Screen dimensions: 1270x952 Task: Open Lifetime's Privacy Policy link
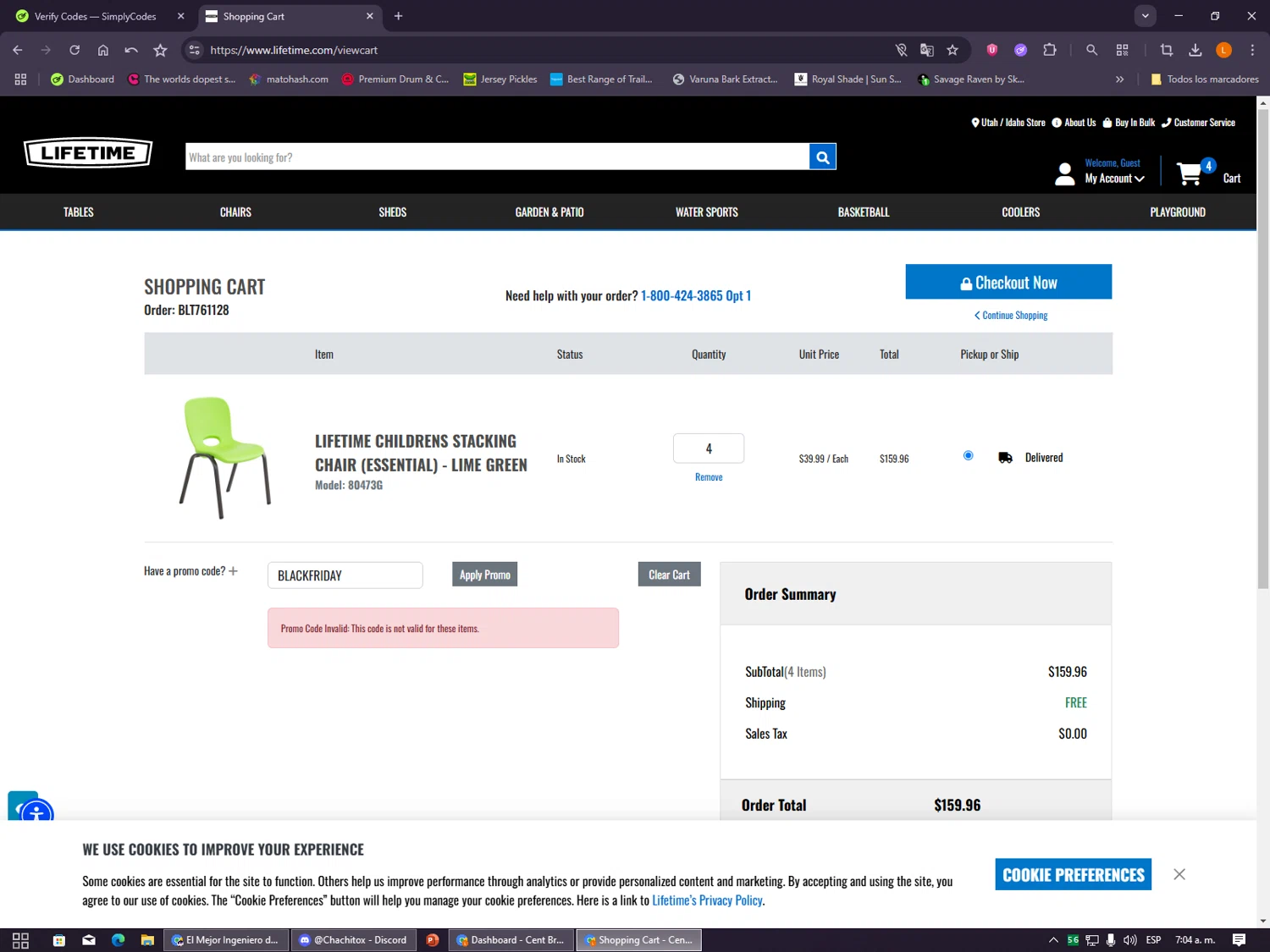[x=707, y=900]
